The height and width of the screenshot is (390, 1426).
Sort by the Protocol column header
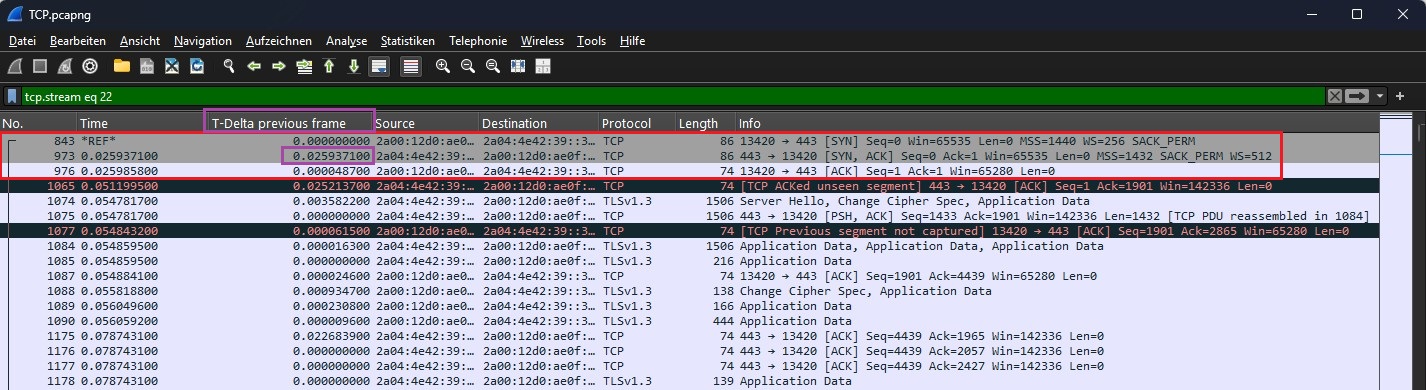[x=637, y=123]
